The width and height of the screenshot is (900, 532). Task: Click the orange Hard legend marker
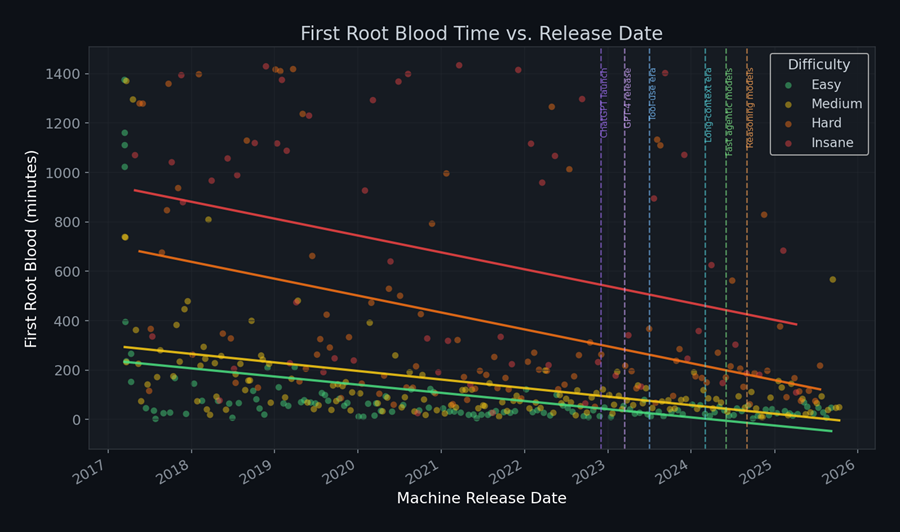coord(789,123)
